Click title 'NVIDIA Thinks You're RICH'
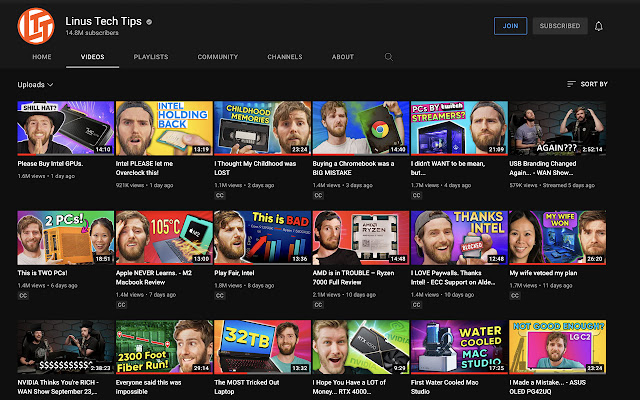Screen dimensions: 640x400 pos(58,387)
